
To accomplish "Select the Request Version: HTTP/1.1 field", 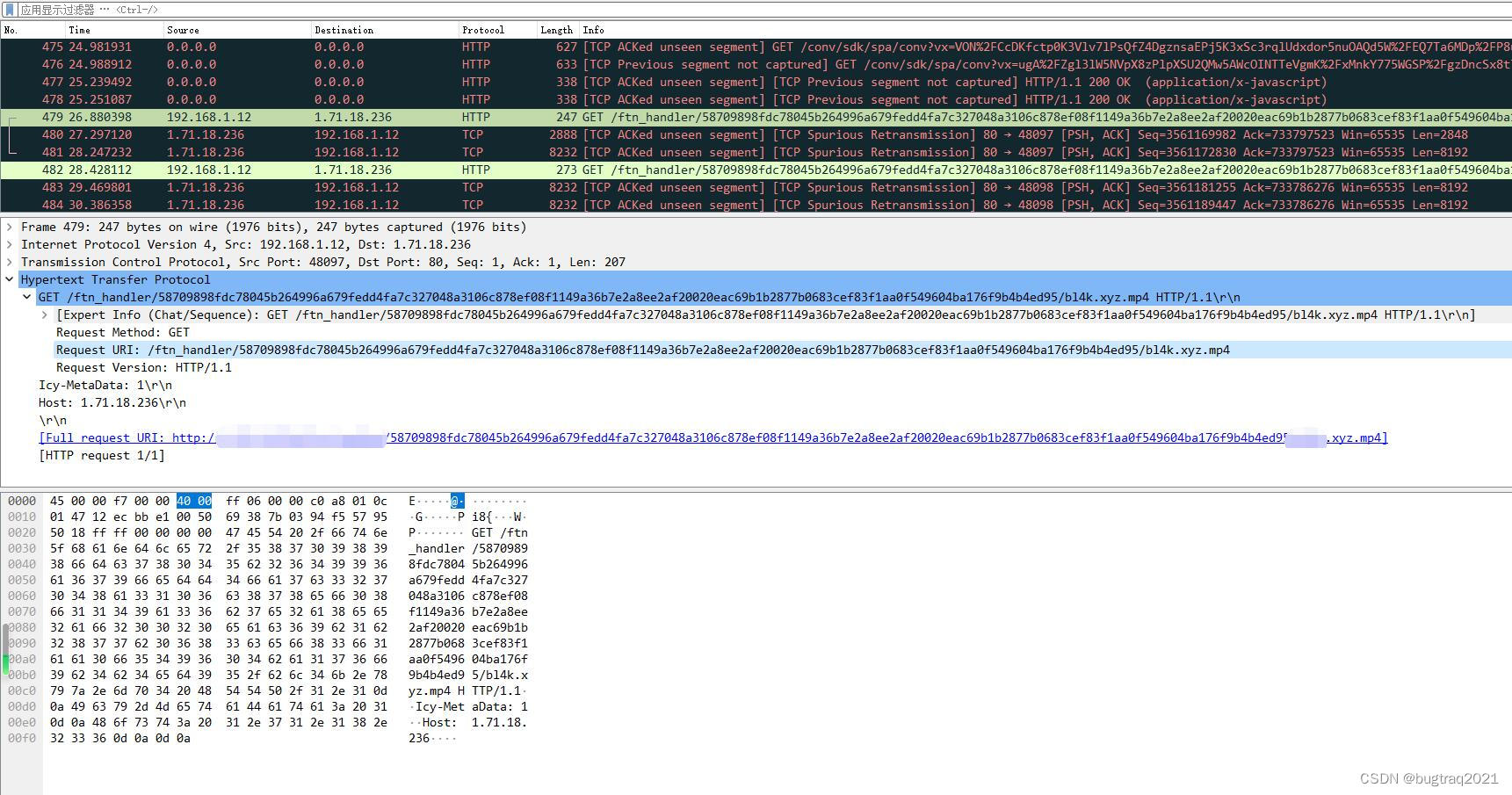I will pyautogui.click(x=144, y=367).
